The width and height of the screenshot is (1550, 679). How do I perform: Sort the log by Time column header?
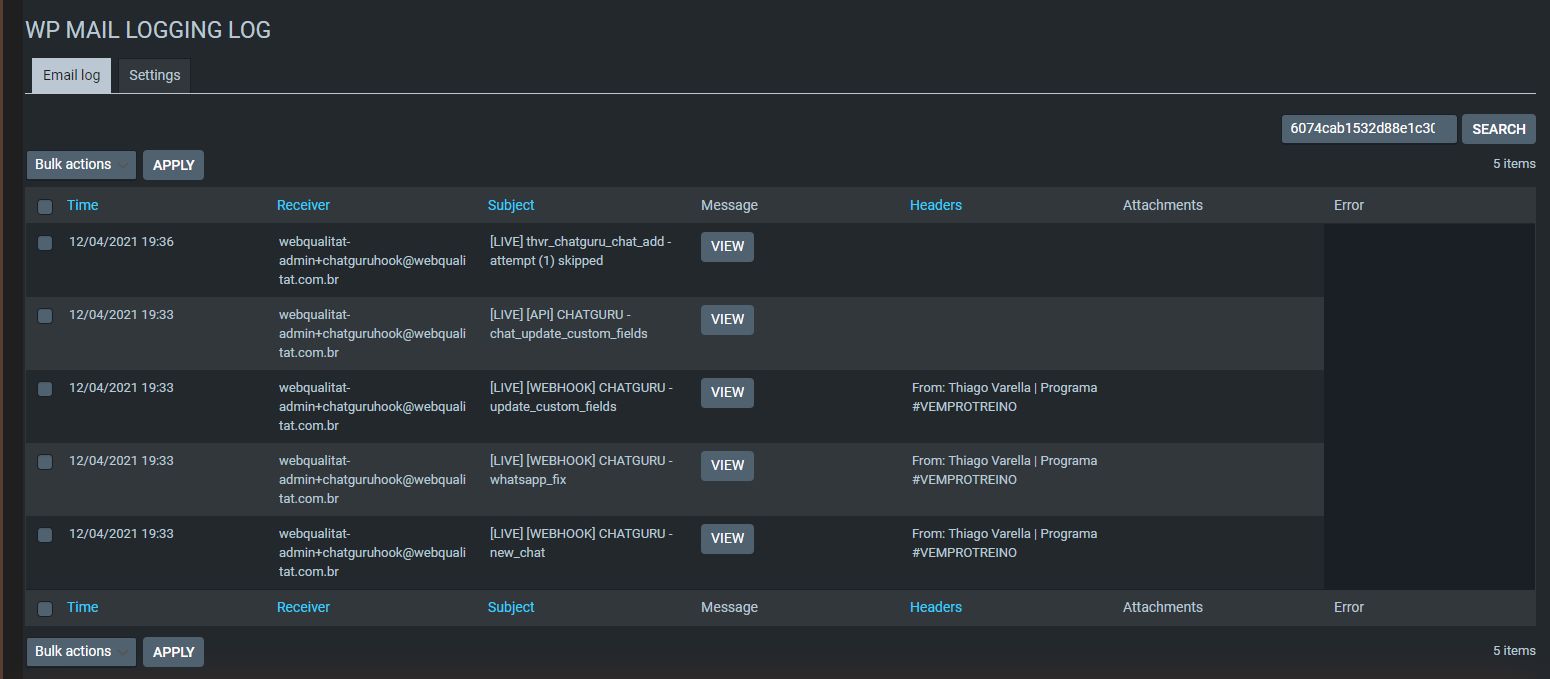[82, 205]
